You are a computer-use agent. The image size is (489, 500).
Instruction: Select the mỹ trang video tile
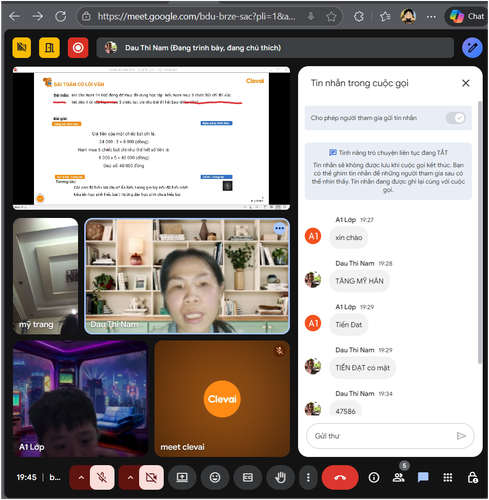[46, 276]
